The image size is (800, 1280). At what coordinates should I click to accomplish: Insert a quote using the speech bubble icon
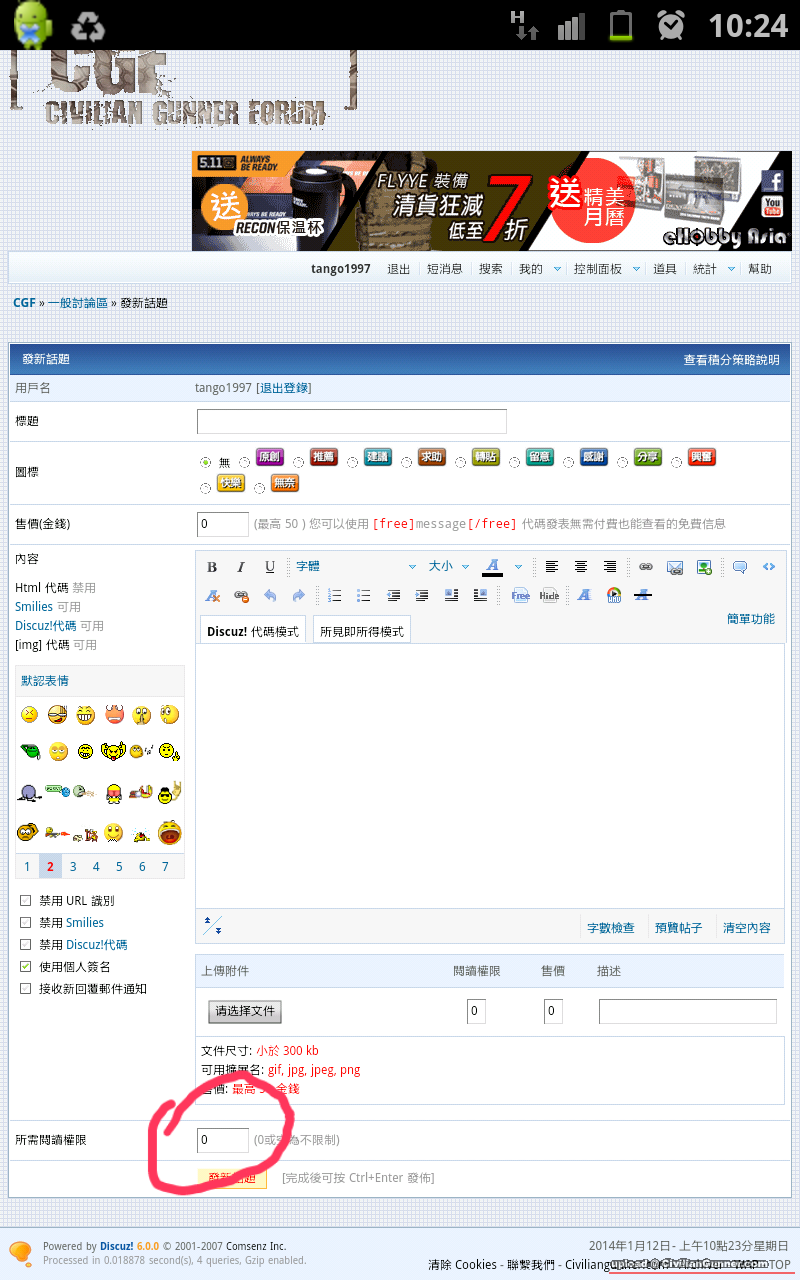pos(740,567)
